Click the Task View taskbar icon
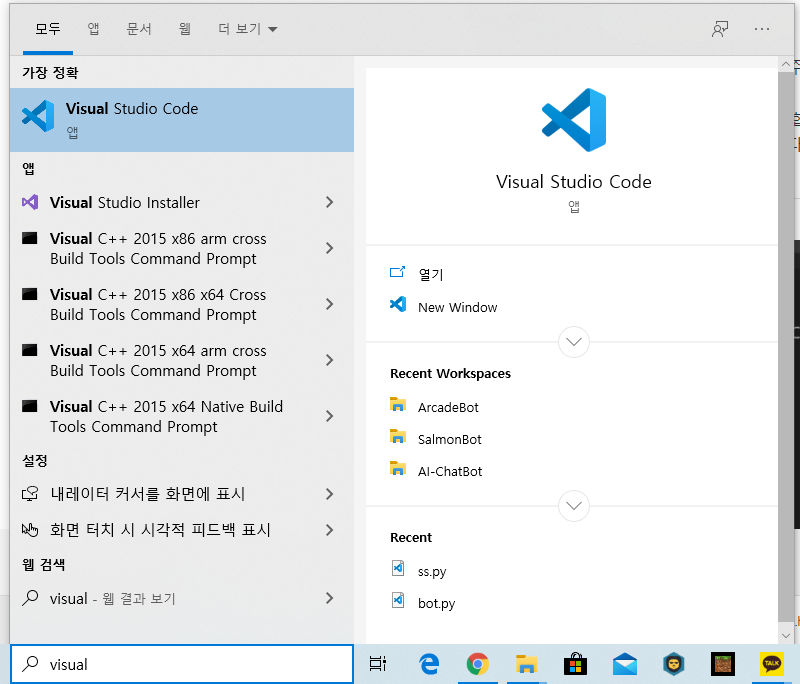 pos(378,664)
